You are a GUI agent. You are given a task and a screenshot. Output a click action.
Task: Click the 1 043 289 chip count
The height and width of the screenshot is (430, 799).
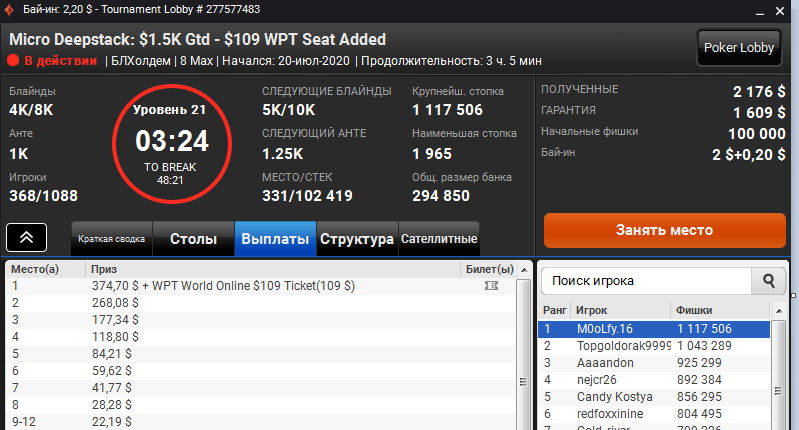pyautogui.click(x=704, y=346)
